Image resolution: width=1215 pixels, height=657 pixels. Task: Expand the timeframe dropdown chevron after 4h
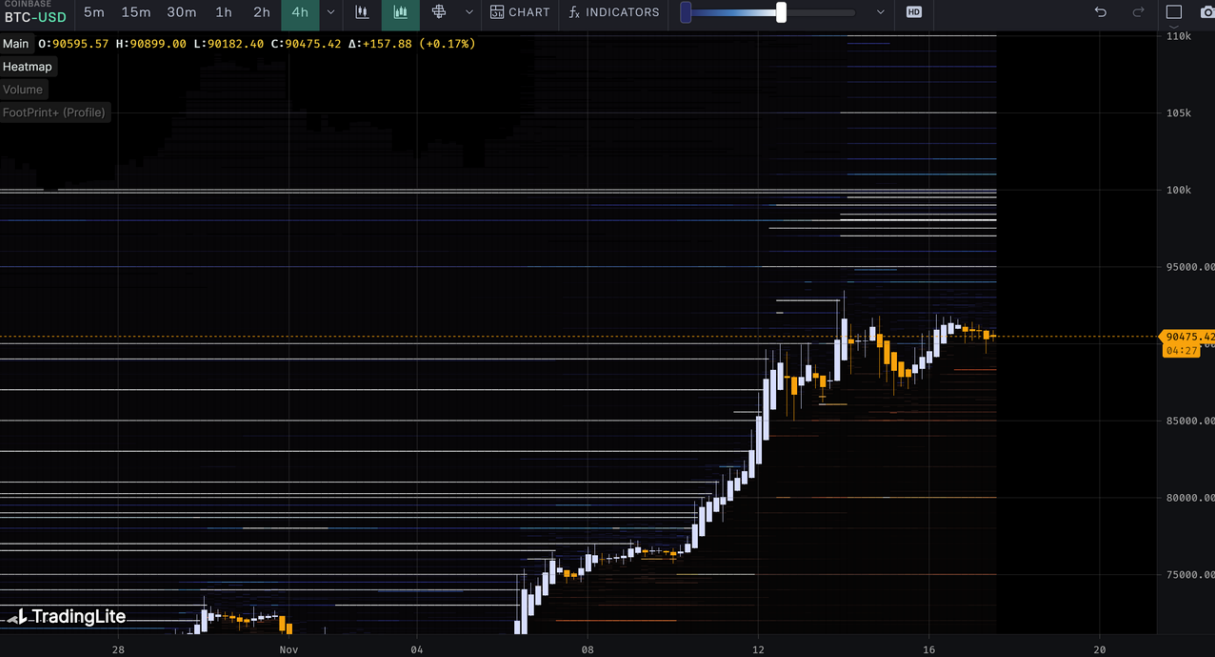(331, 13)
